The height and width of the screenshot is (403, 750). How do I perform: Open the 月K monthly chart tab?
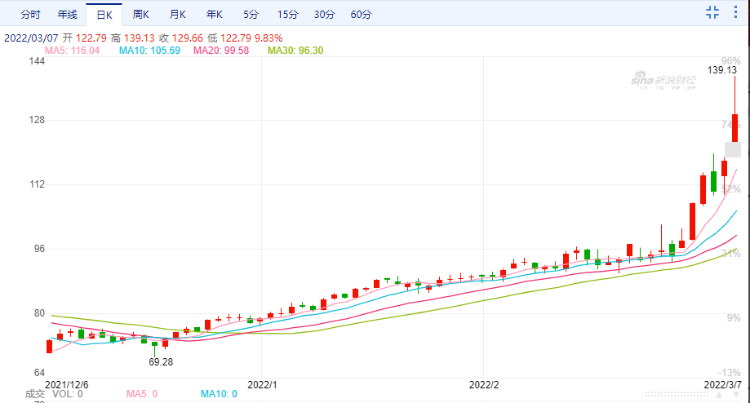tap(178, 14)
